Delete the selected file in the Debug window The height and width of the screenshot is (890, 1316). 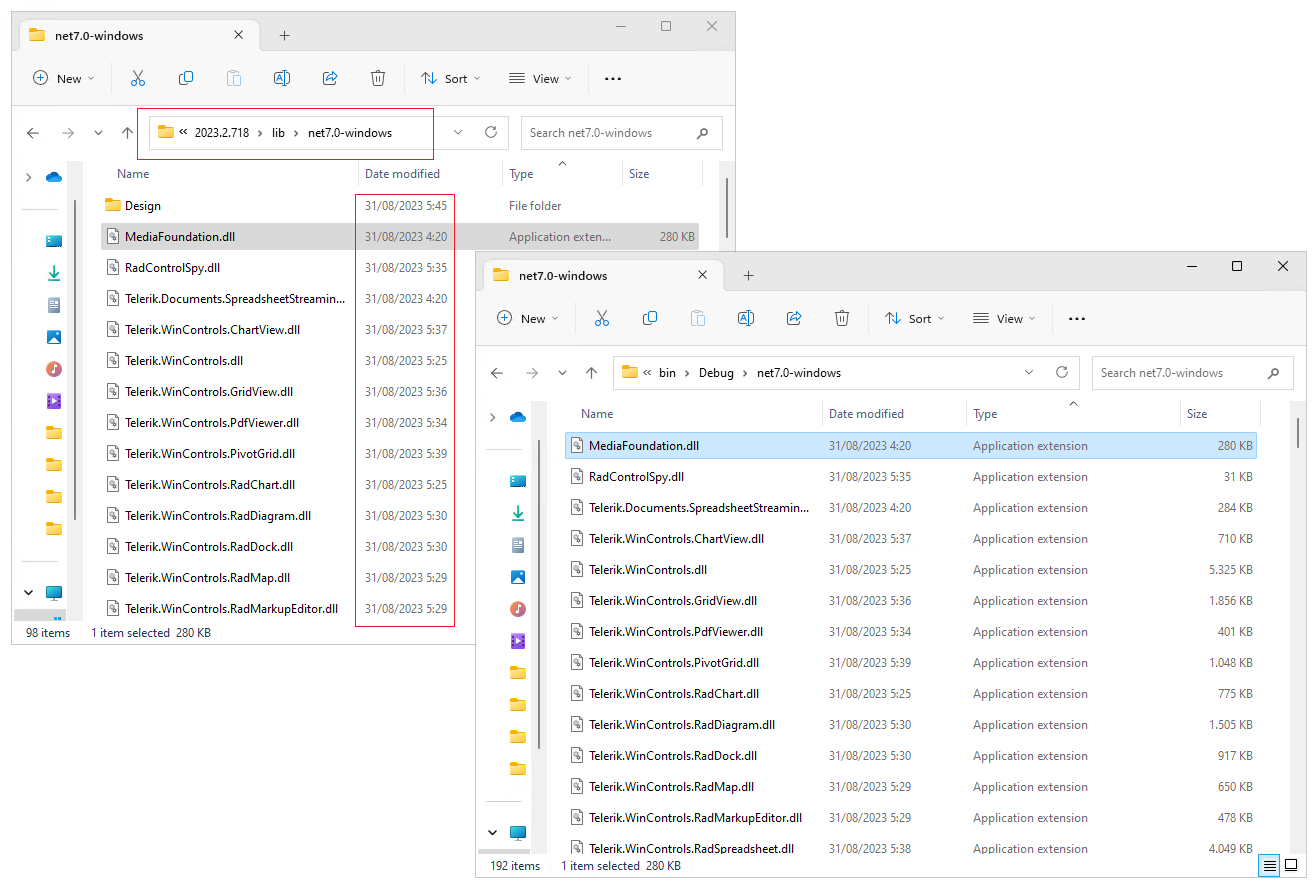(x=842, y=318)
